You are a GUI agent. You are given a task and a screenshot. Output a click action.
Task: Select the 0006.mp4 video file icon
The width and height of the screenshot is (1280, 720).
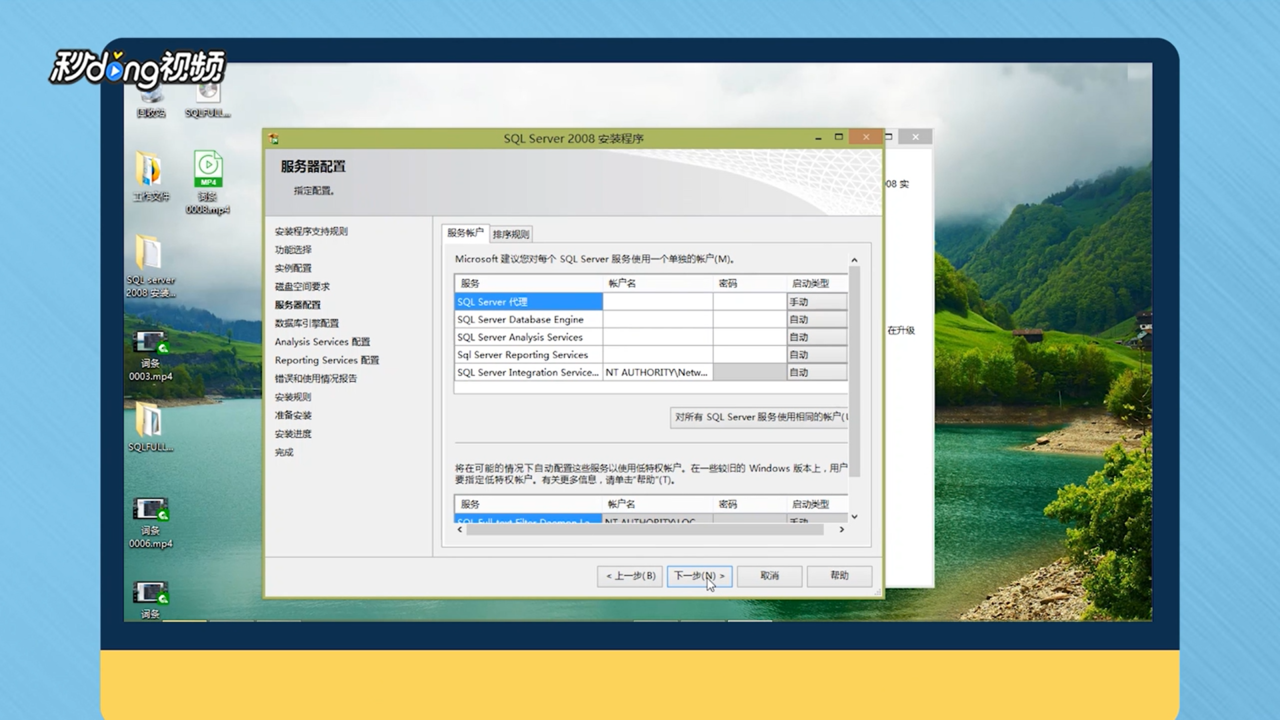(x=150, y=523)
